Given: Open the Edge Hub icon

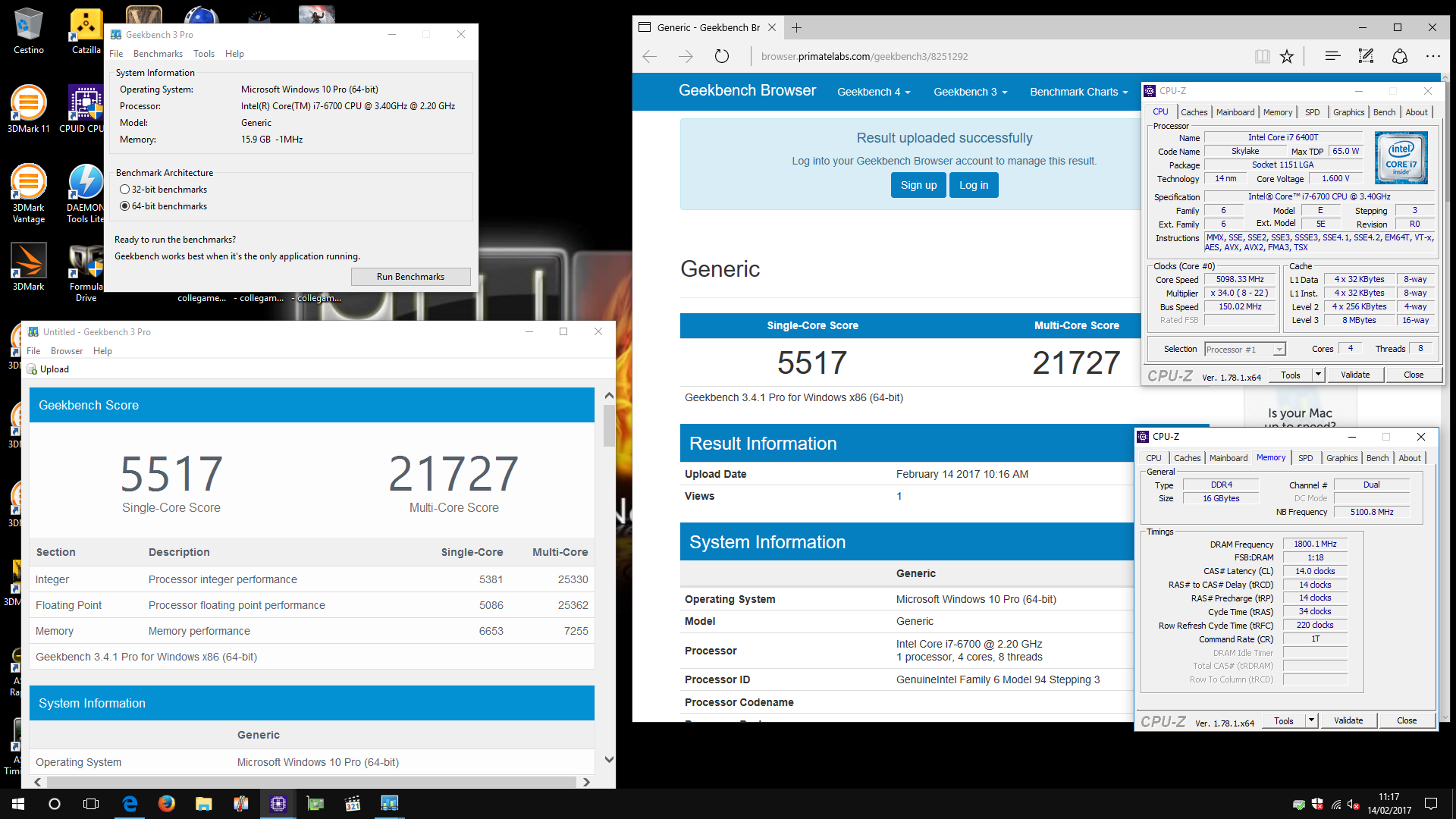Looking at the screenshot, I should click(1332, 56).
